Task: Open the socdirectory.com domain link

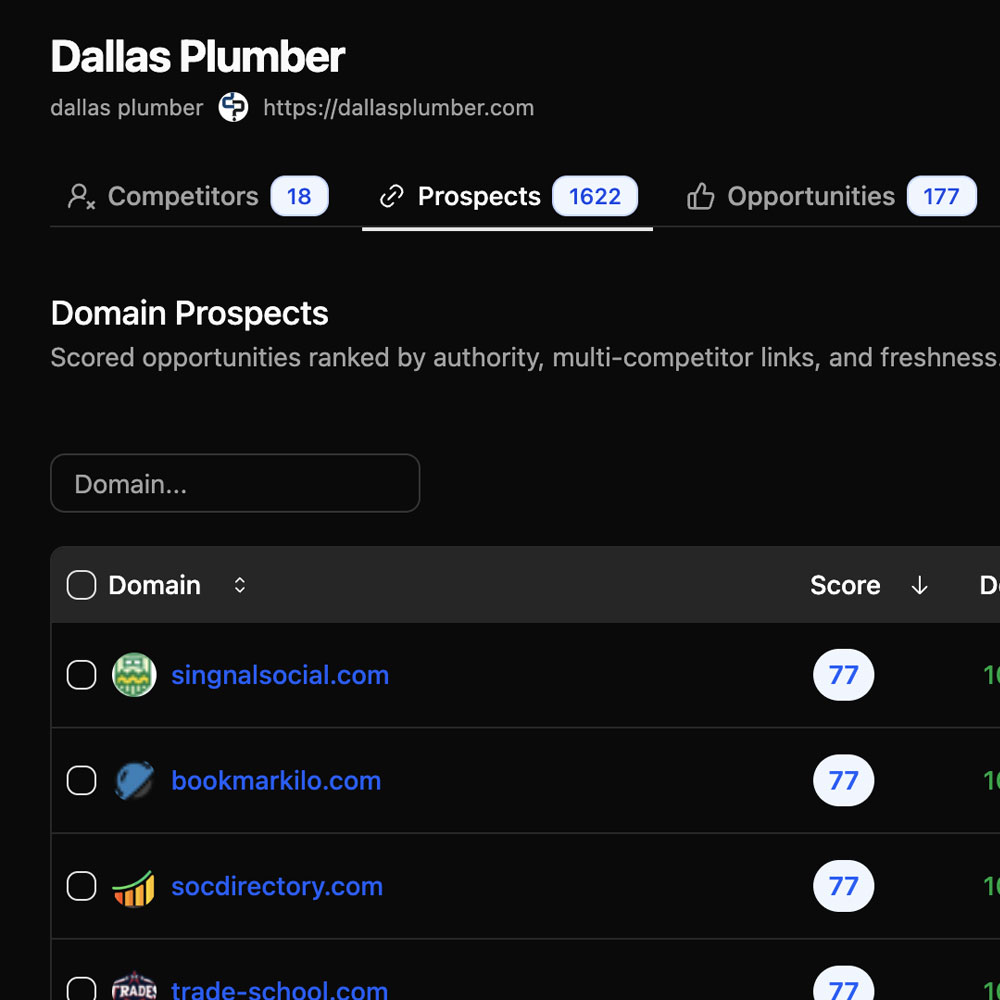Action: point(277,887)
